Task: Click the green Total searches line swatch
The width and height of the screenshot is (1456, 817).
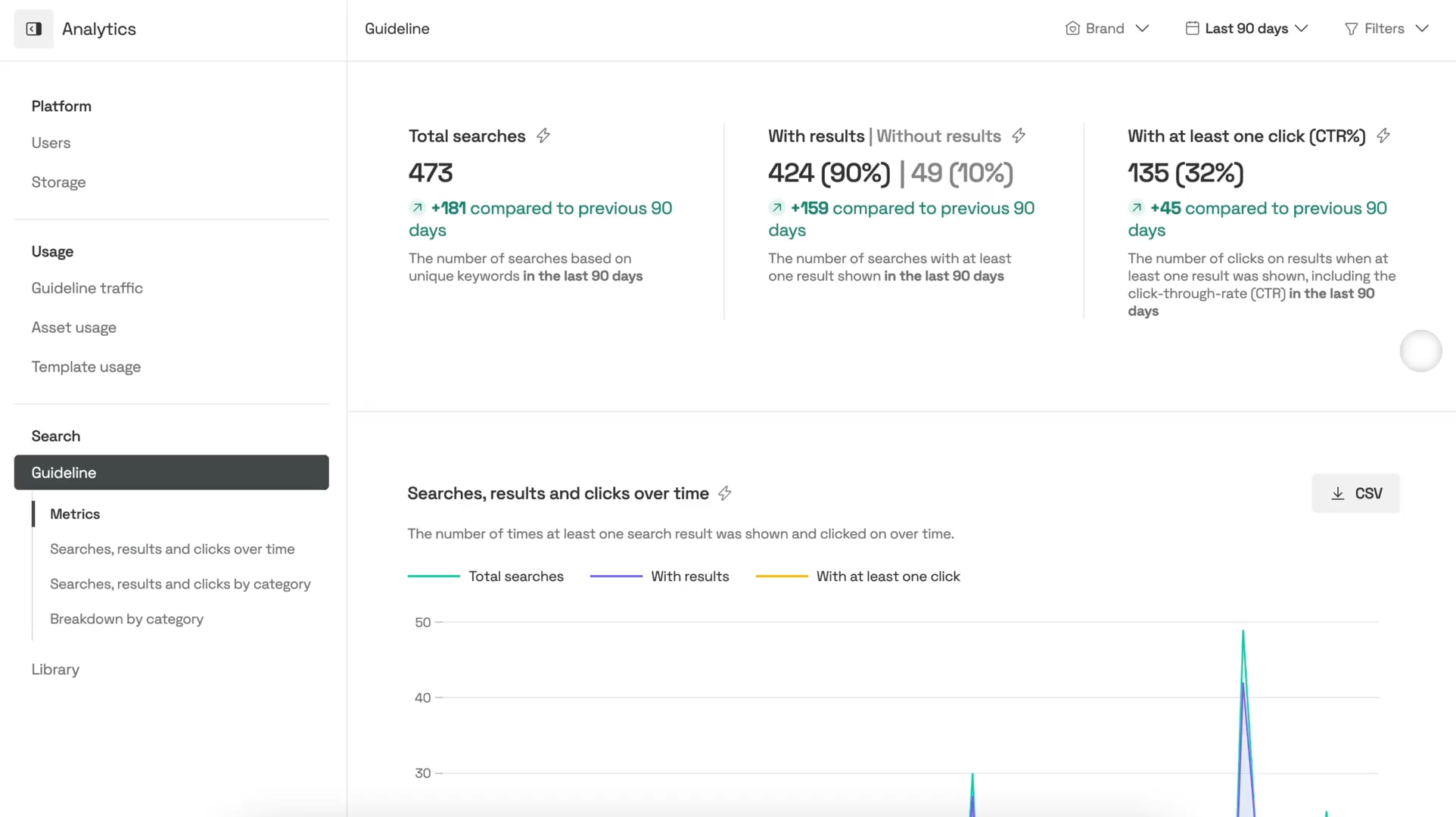Action: pos(434,576)
